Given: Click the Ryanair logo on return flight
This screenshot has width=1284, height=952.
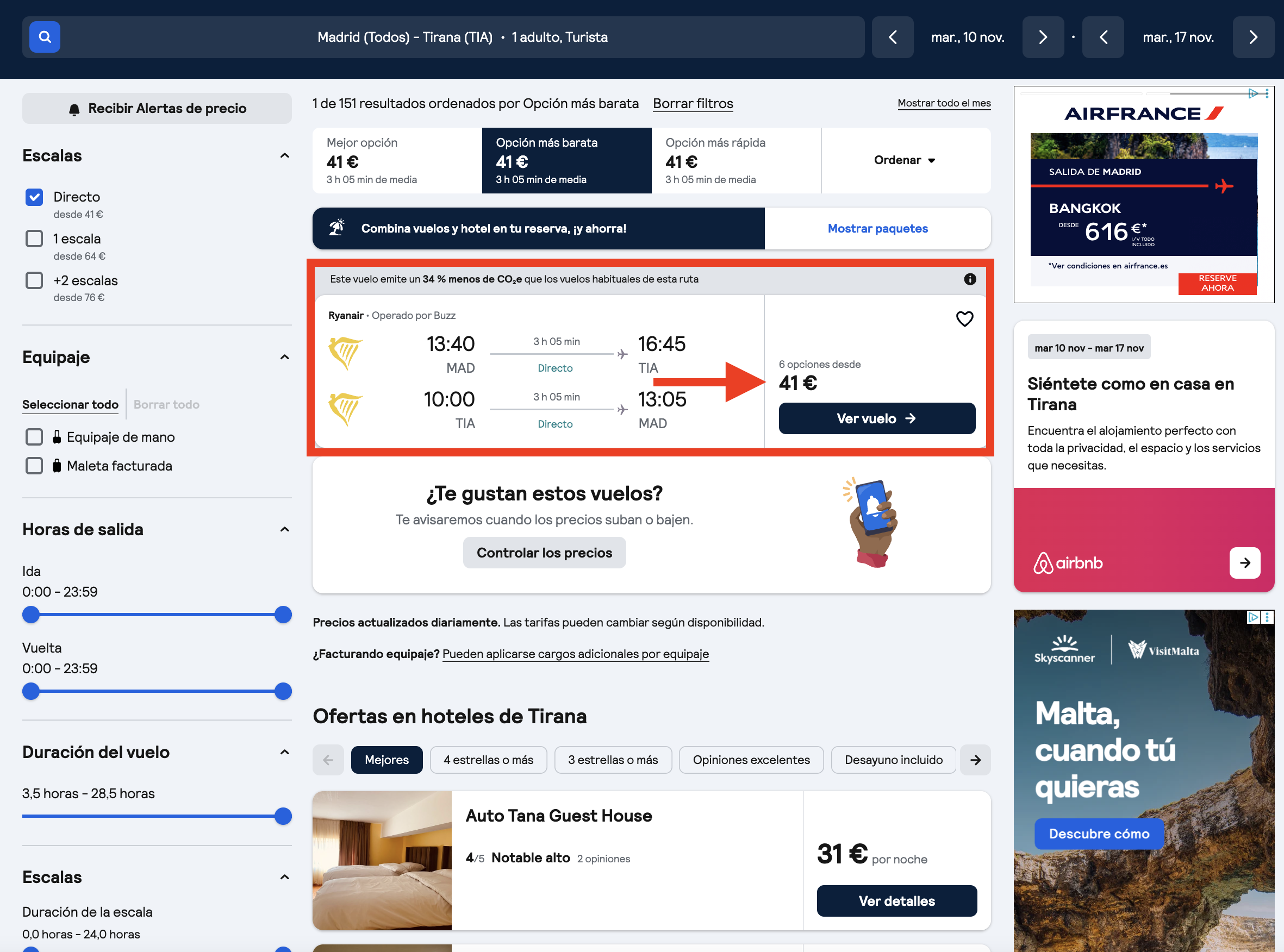Looking at the screenshot, I should [x=345, y=409].
